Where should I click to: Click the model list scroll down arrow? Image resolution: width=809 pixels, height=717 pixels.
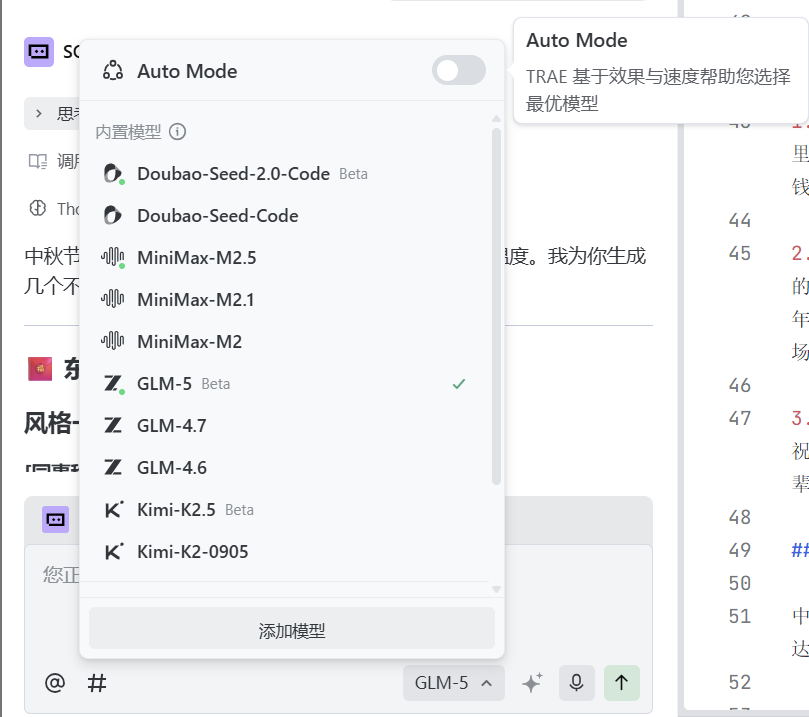coord(496,589)
